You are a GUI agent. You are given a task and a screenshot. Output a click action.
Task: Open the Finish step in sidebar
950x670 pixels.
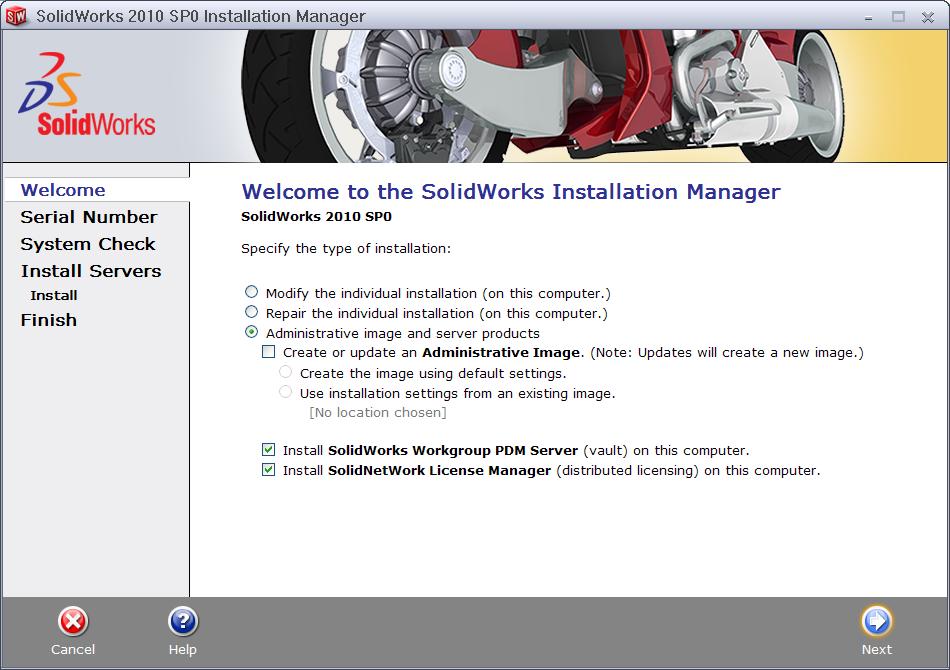tap(48, 320)
